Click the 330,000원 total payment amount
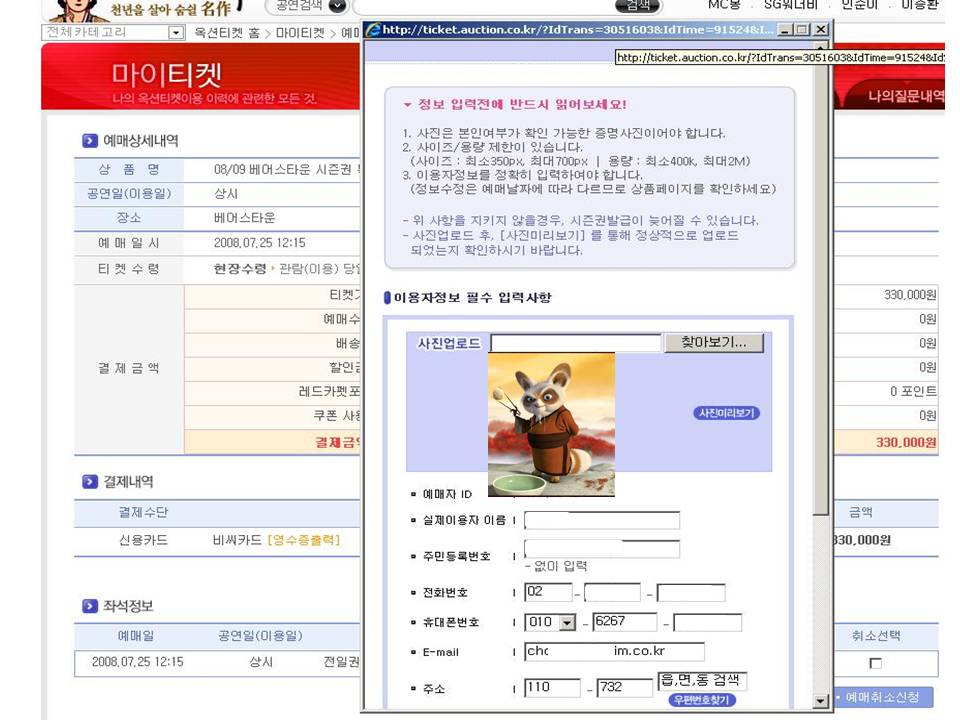The height and width of the screenshot is (720, 960). pyautogui.click(x=906, y=442)
